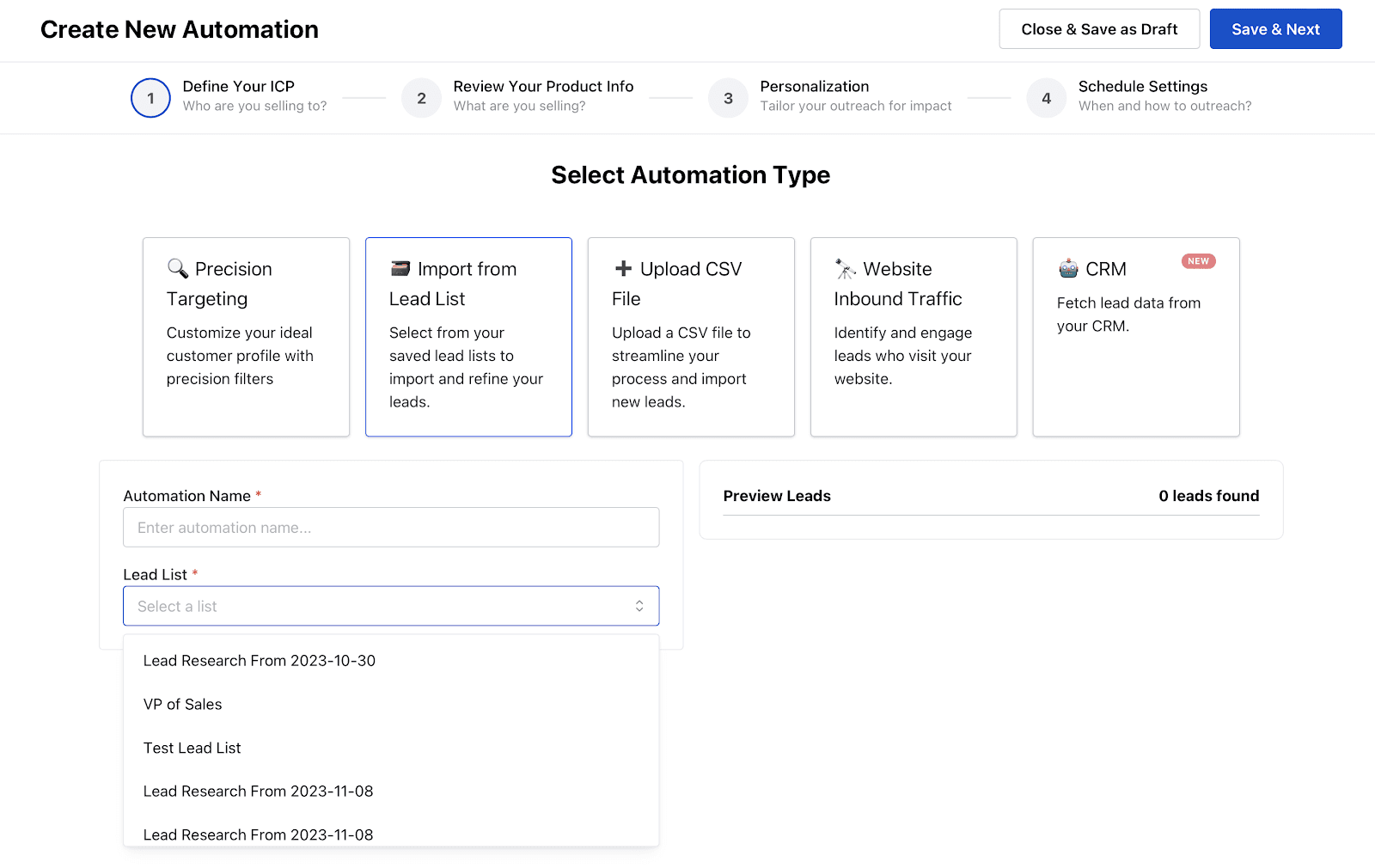Choose Lead Research From 2023-10-30 option
Image resolution: width=1375 pixels, height=868 pixels.
391,661
